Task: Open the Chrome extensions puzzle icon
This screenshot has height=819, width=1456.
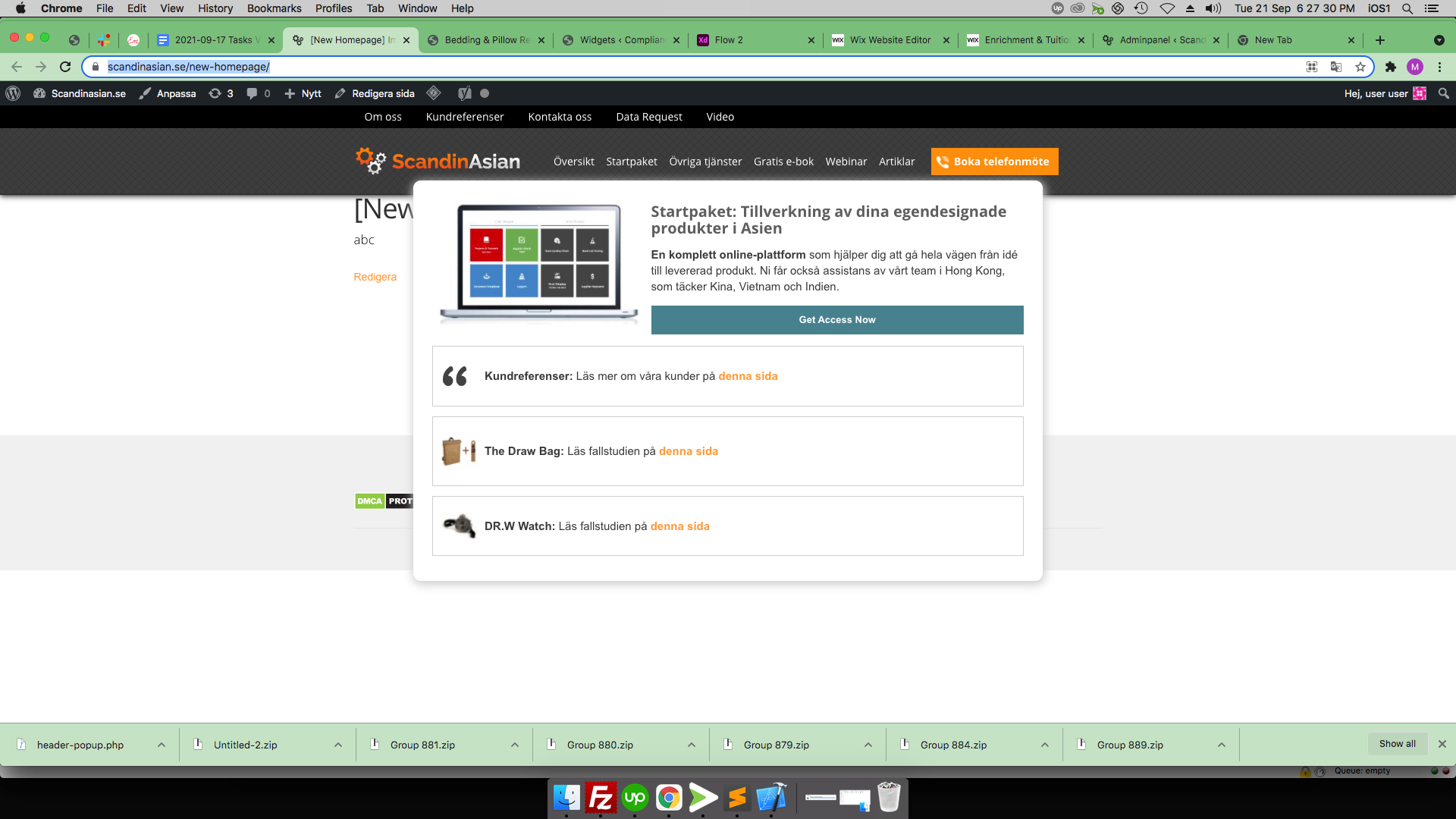Action: click(x=1390, y=67)
